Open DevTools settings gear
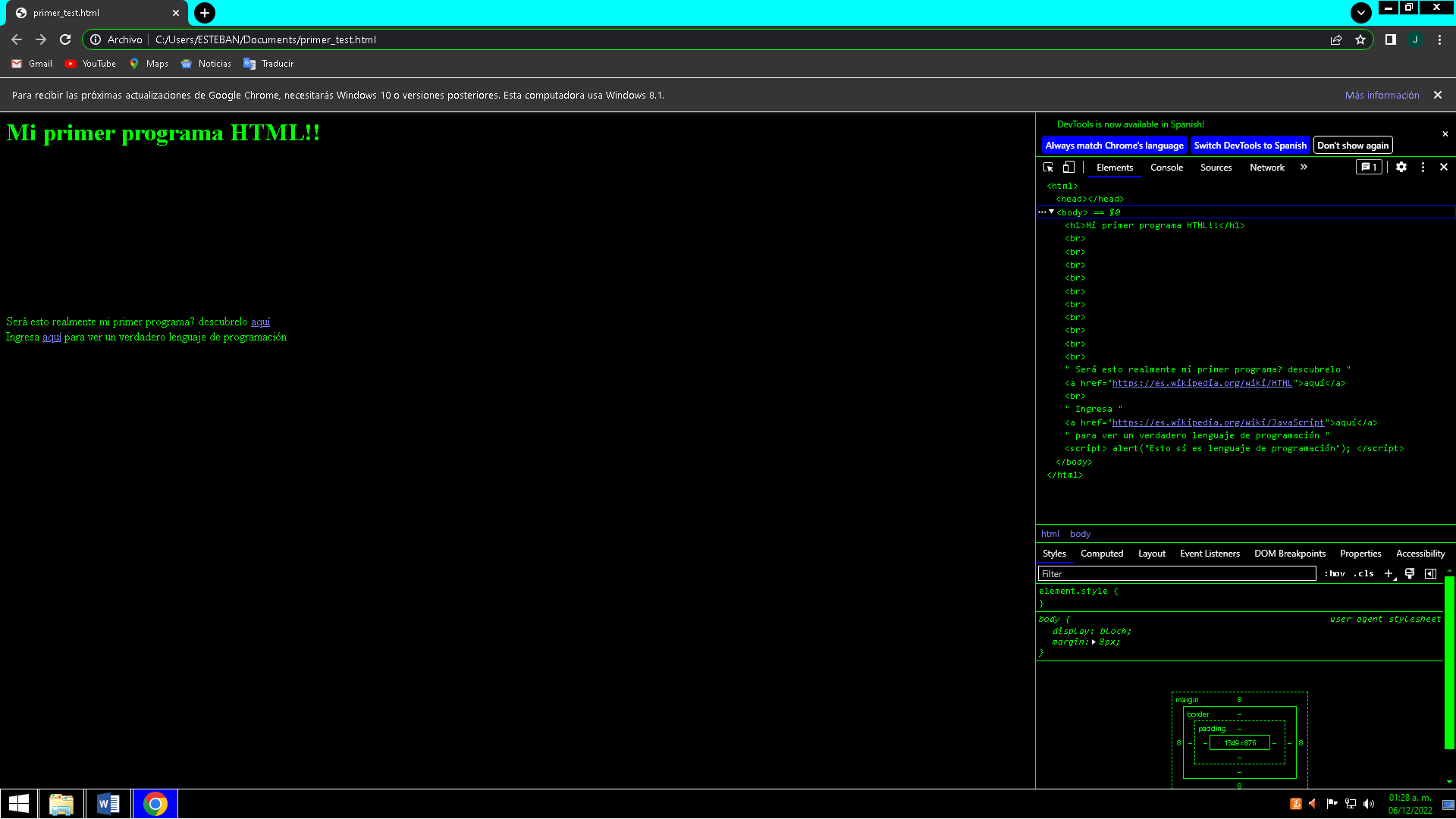Image resolution: width=1456 pixels, height=819 pixels. click(1401, 168)
